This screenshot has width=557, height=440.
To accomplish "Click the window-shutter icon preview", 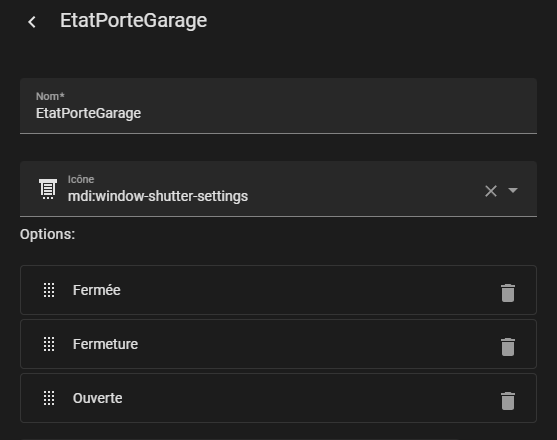I will [48, 189].
